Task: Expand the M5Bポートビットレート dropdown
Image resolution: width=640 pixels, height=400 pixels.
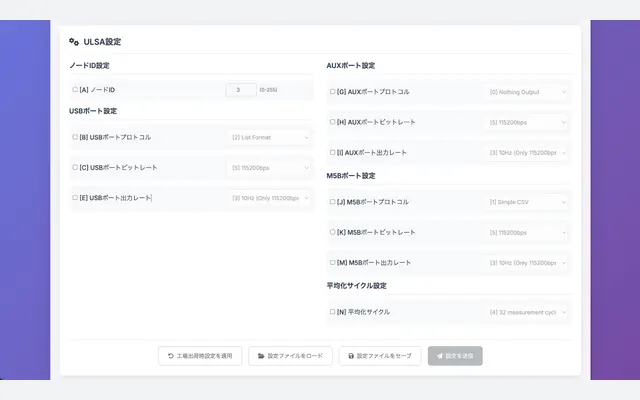Action: click(x=527, y=233)
